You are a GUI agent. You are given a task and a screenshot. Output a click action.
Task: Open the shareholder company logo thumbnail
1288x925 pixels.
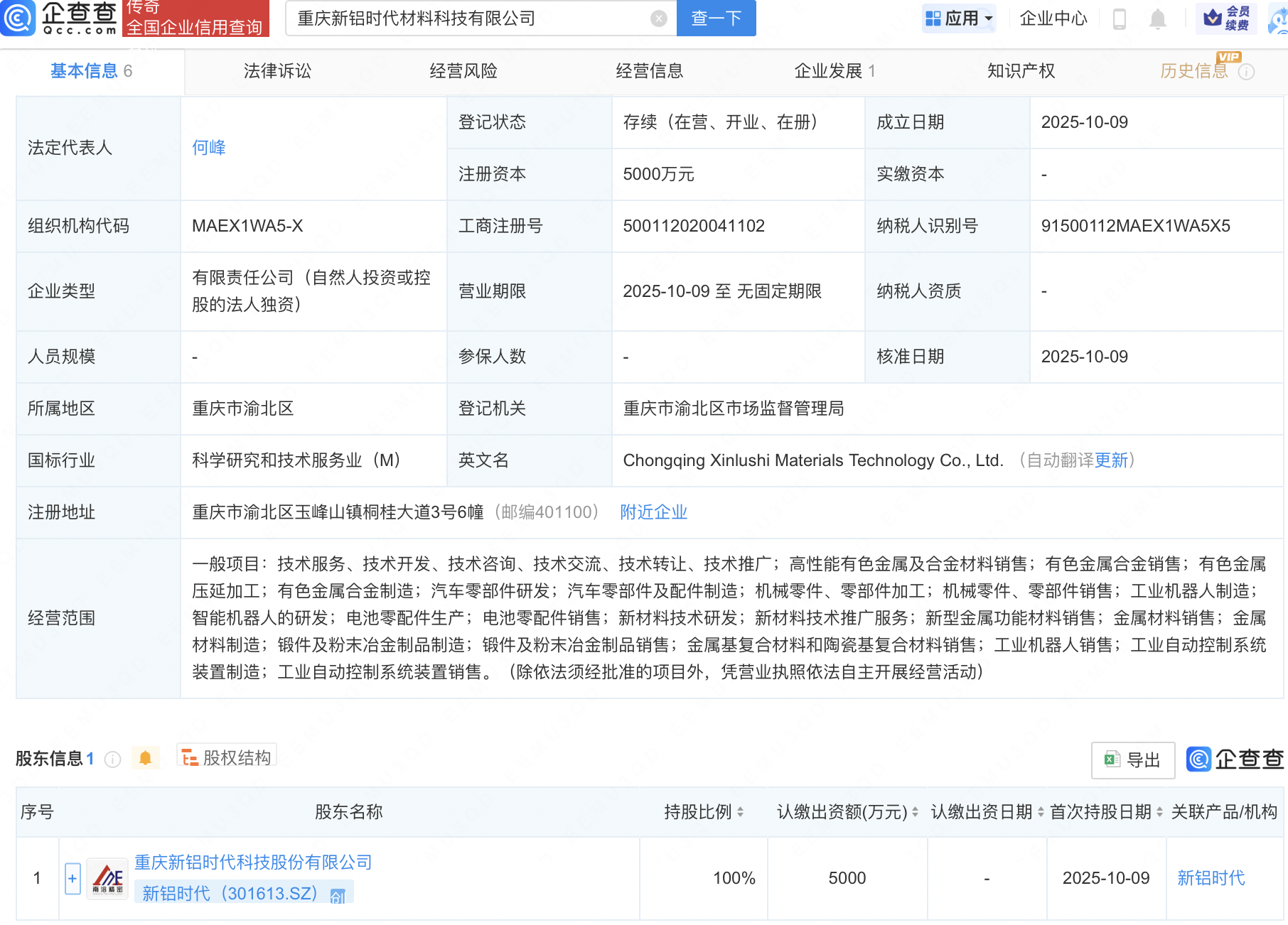(107, 879)
